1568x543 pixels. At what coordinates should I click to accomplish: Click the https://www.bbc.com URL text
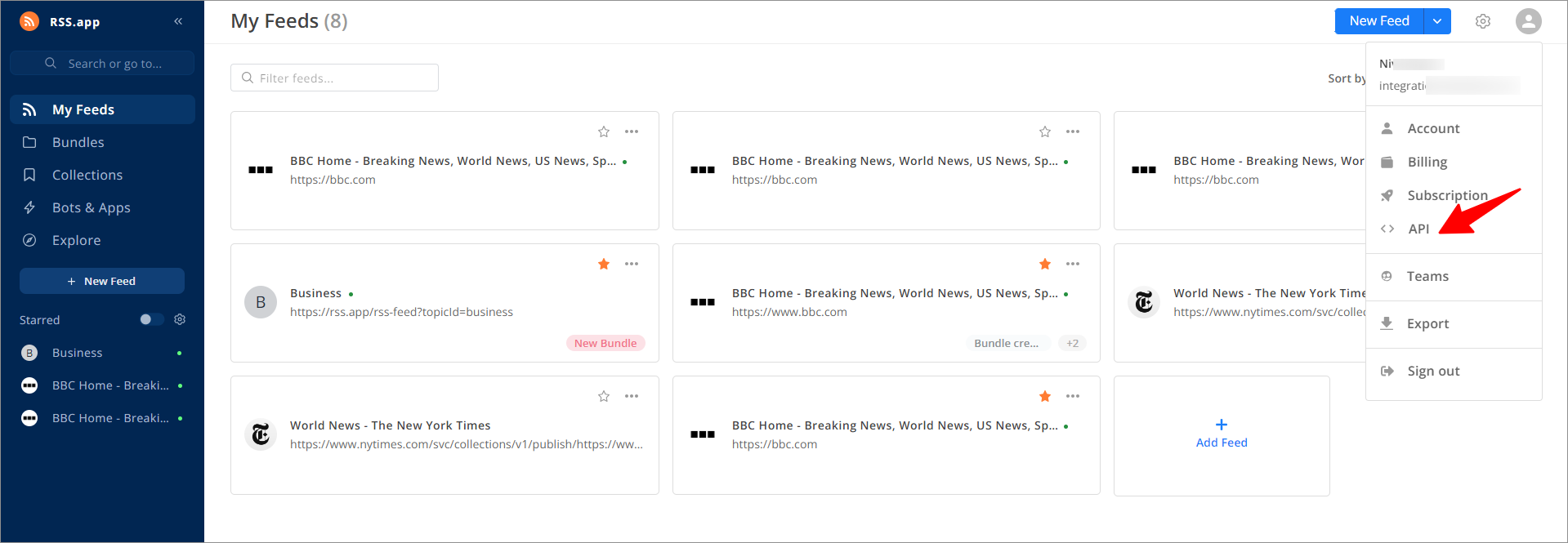pos(789,312)
